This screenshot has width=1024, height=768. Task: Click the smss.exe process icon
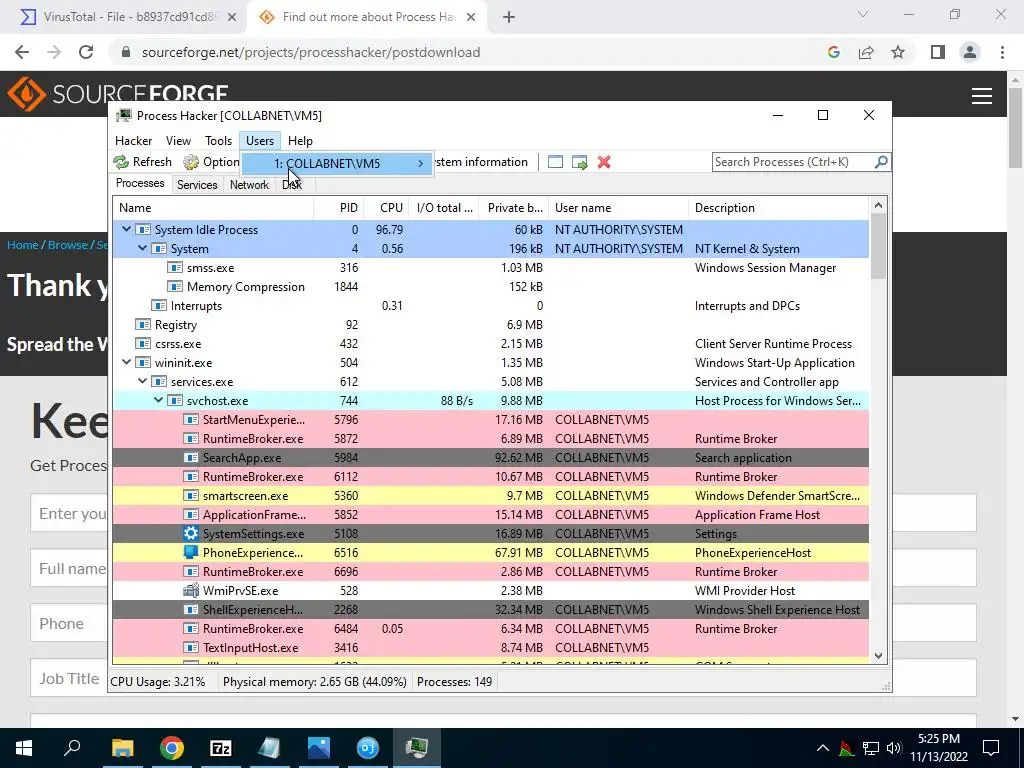pos(174,268)
